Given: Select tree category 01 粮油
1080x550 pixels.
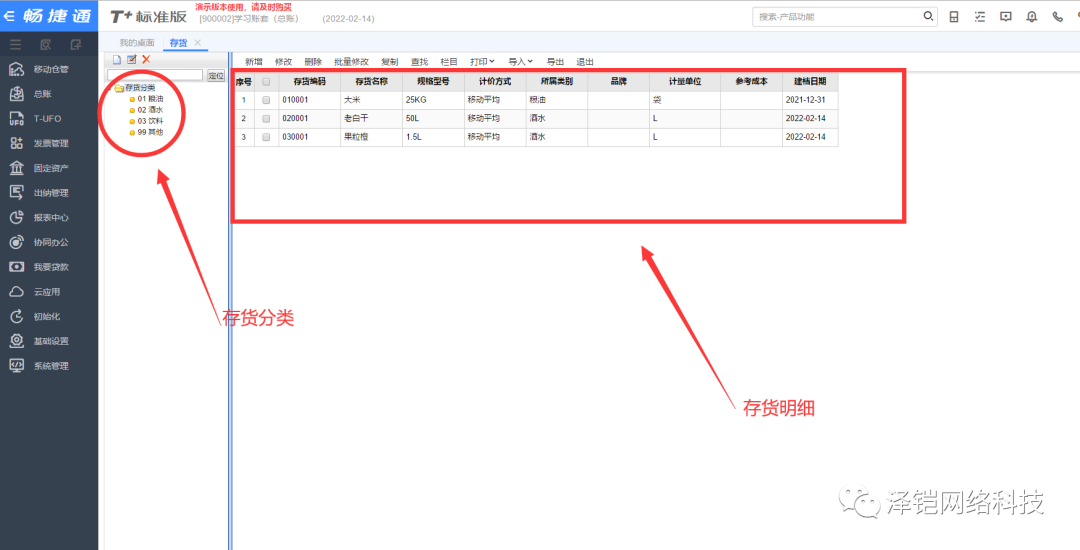Looking at the screenshot, I should (x=150, y=98).
